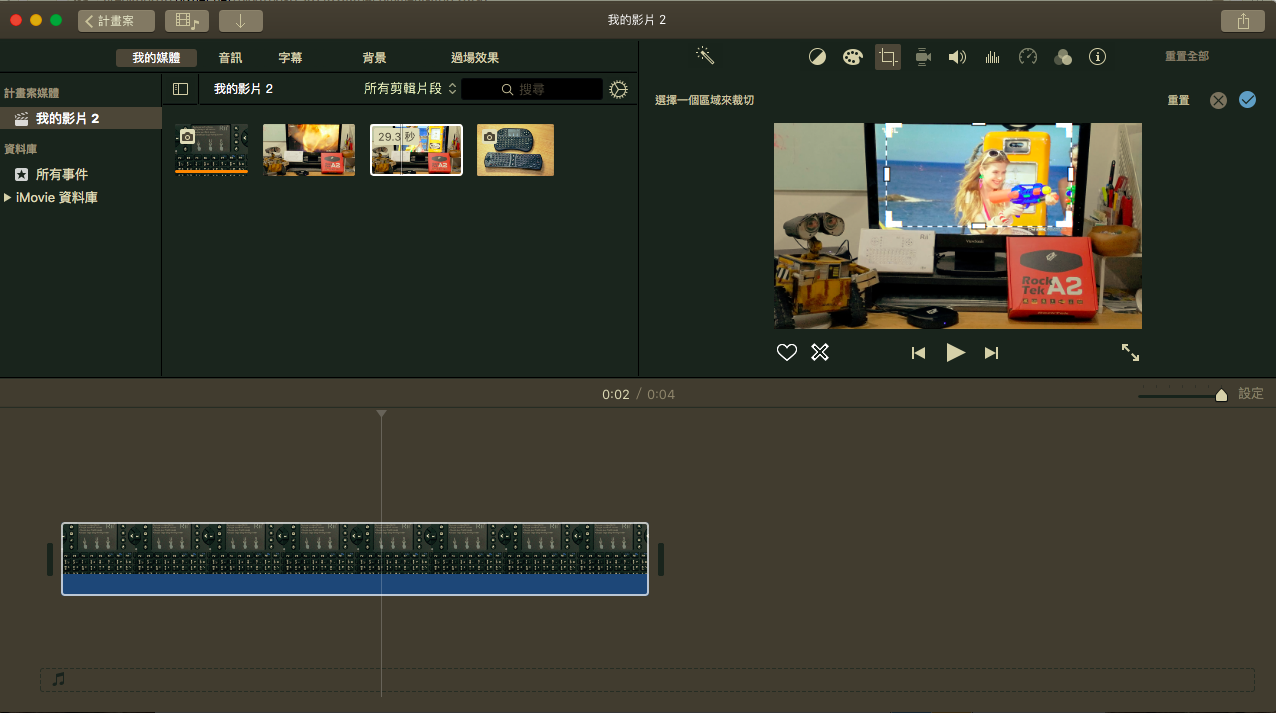This screenshot has height=713, width=1276.
Task: Select the cropping tool icon
Action: (x=887, y=57)
